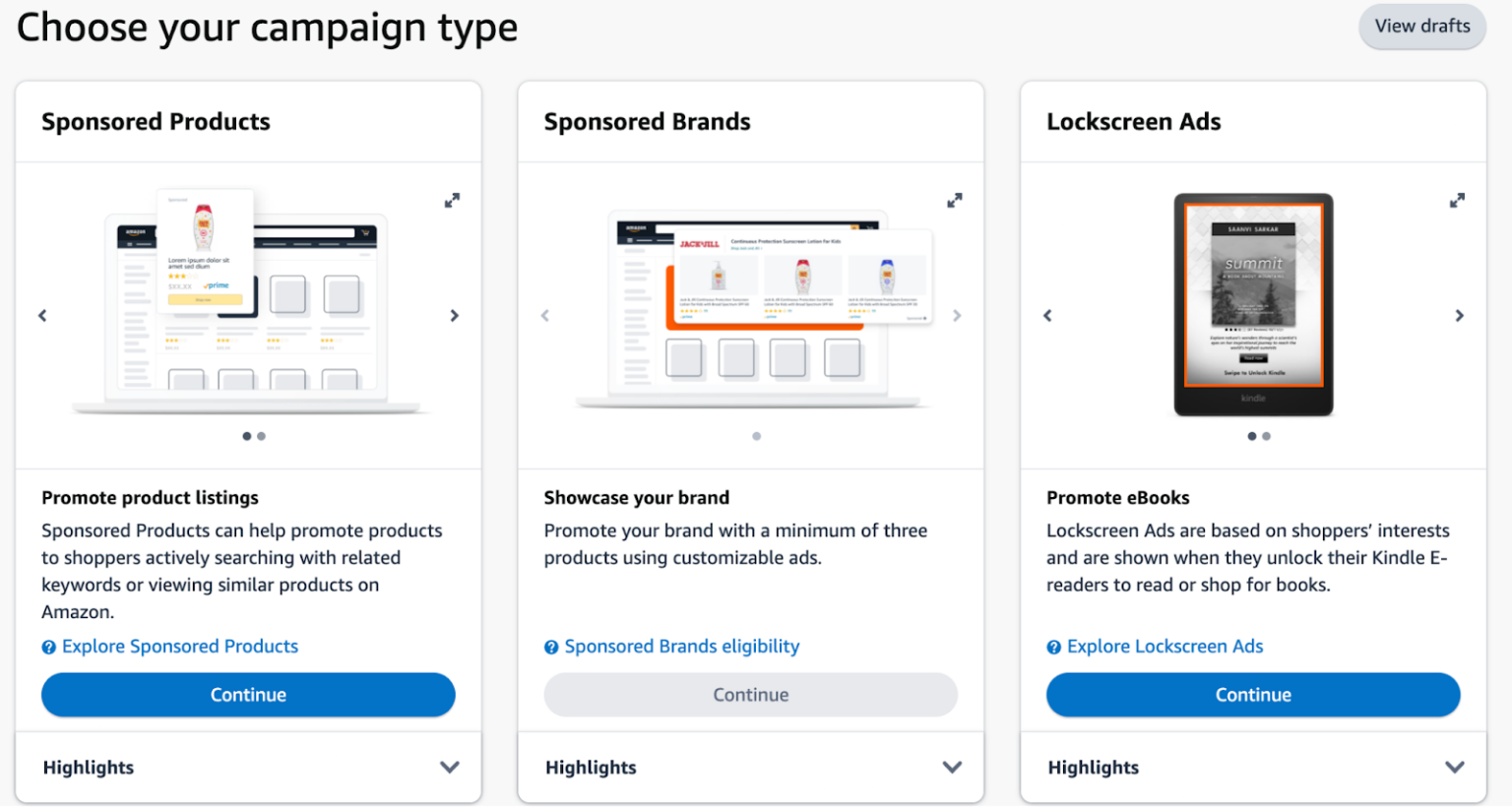Open Explore Sponsored Products link
This screenshot has width=1512, height=807.
pyautogui.click(x=180, y=647)
